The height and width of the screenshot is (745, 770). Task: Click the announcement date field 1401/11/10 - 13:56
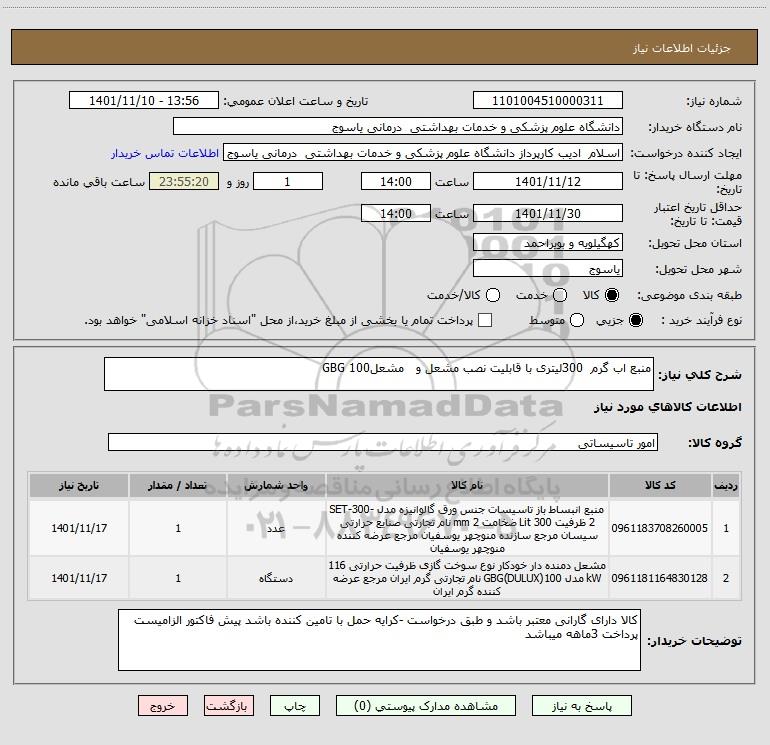click(144, 101)
